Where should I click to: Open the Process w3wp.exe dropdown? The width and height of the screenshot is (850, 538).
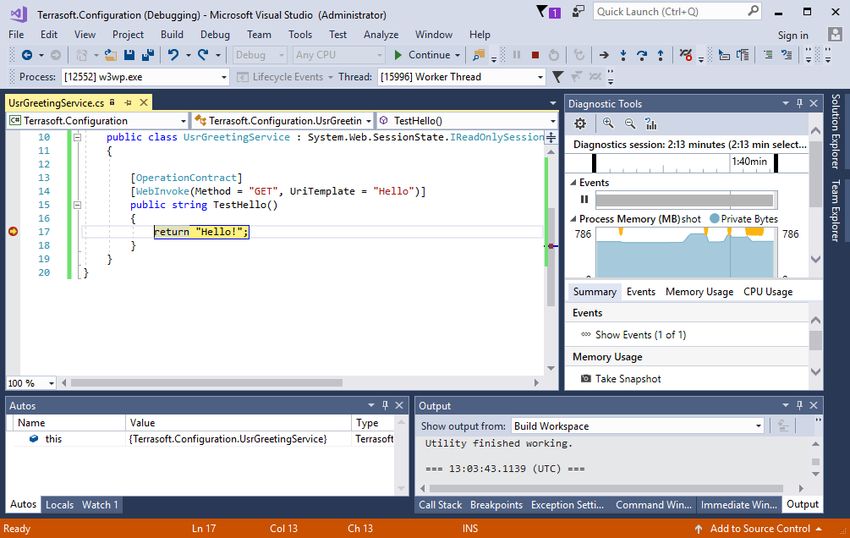tap(224, 77)
